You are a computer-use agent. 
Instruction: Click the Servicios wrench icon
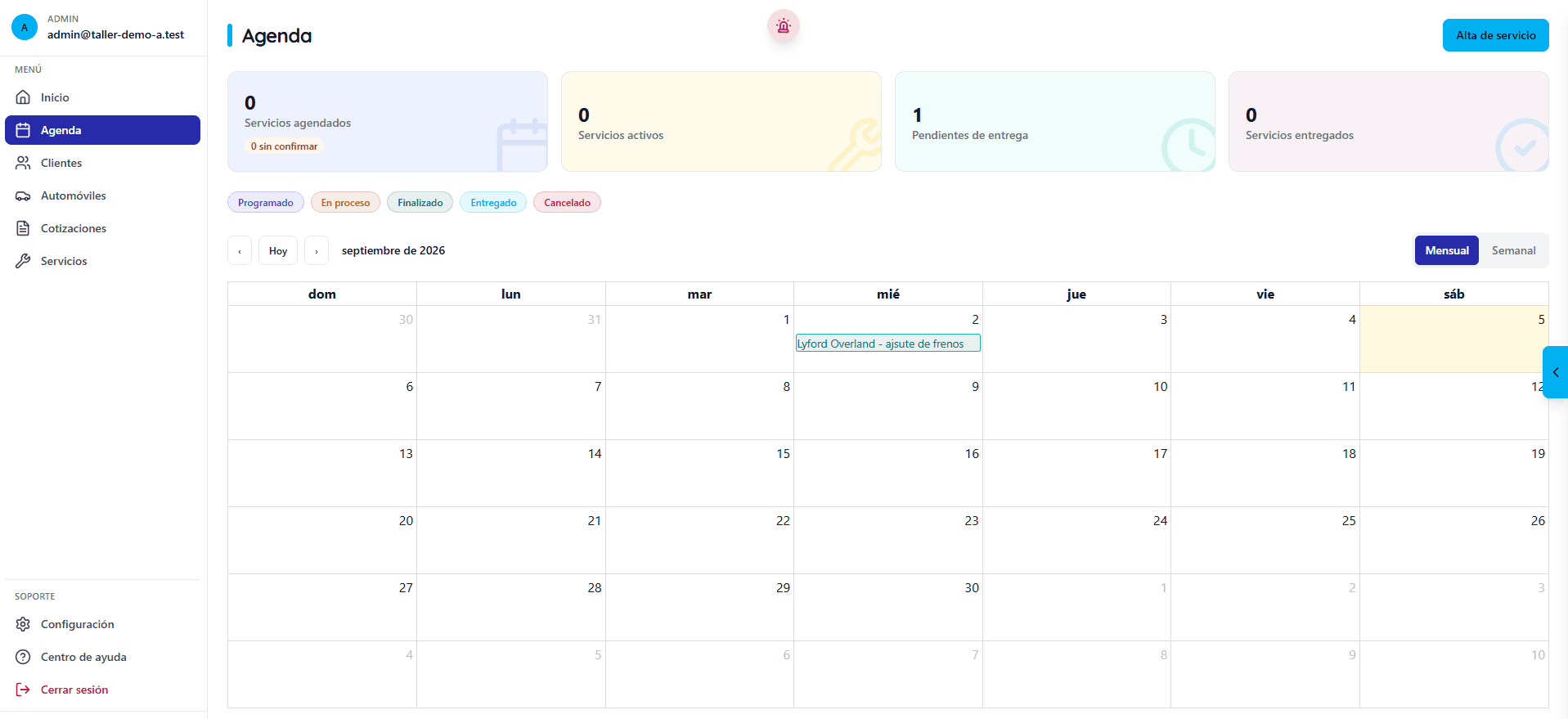[x=23, y=261]
